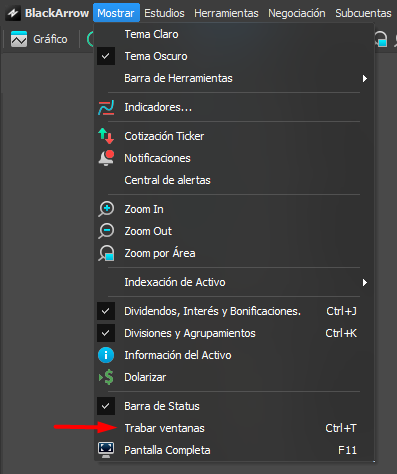The height and width of the screenshot is (474, 397).
Task: Click the Zoom por Área label
Action: [160, 253]
